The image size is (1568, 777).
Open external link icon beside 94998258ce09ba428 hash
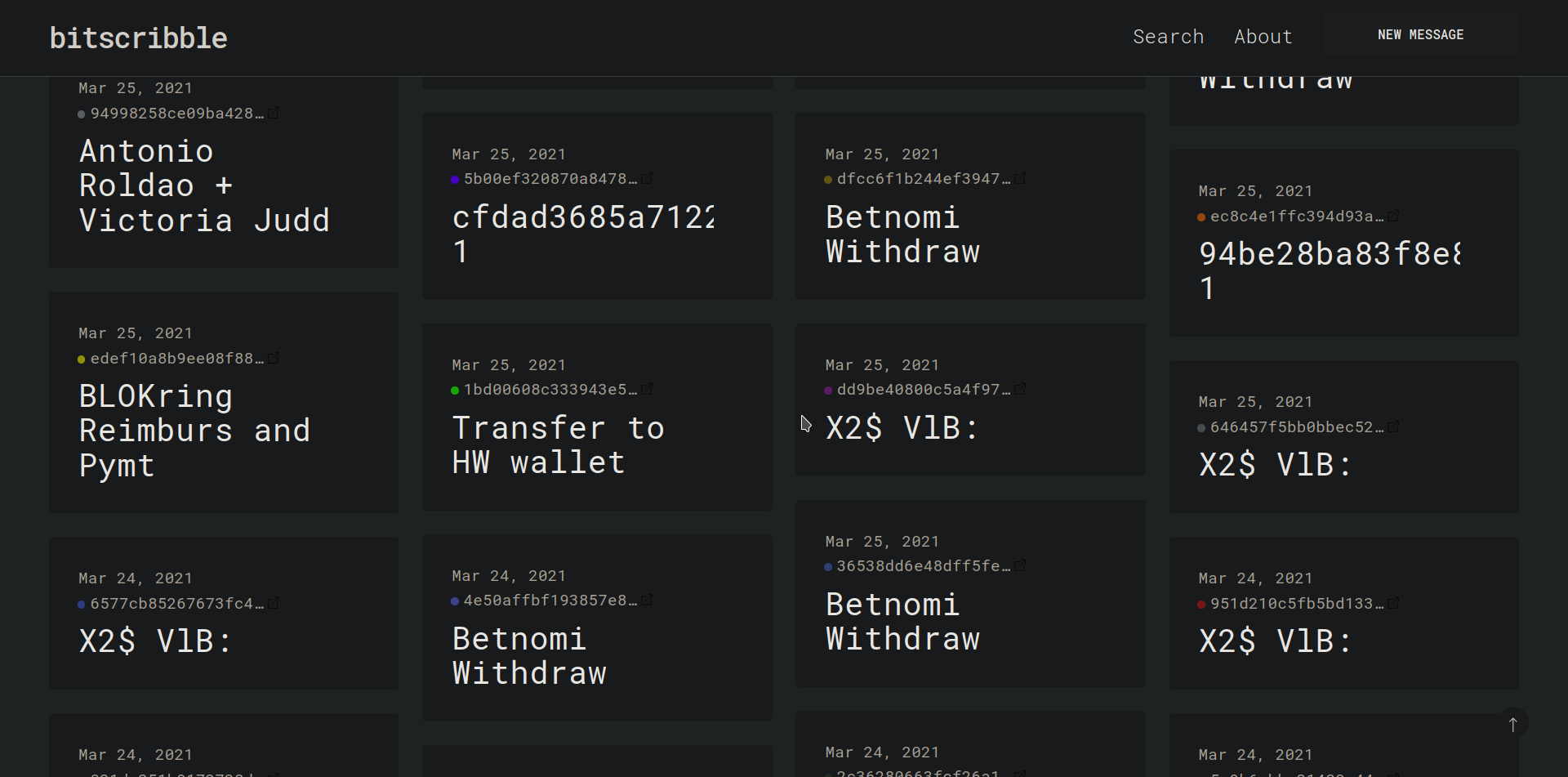[274, 113]
